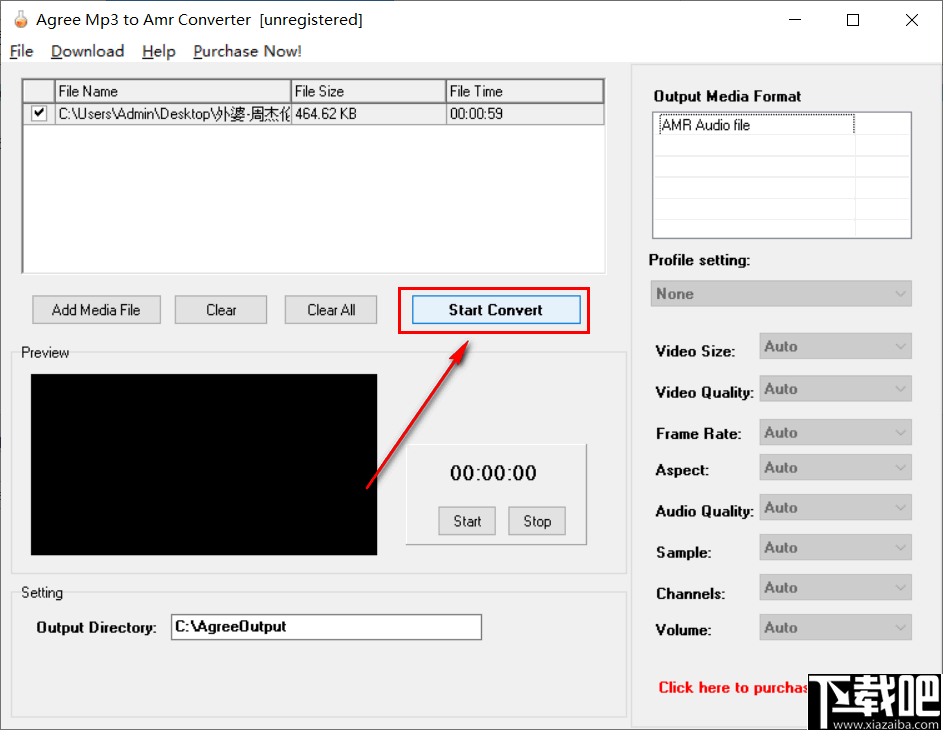Click the Clear All button

coord(330,309)
